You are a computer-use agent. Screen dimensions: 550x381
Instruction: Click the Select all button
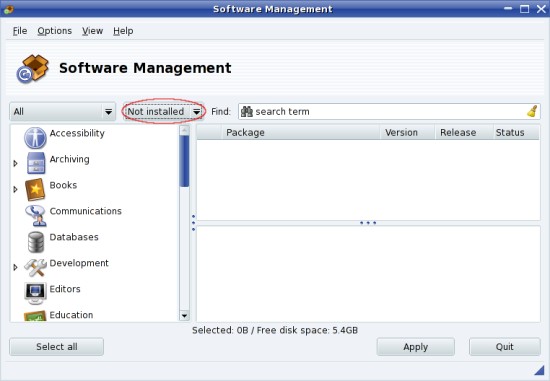[56, 347]
